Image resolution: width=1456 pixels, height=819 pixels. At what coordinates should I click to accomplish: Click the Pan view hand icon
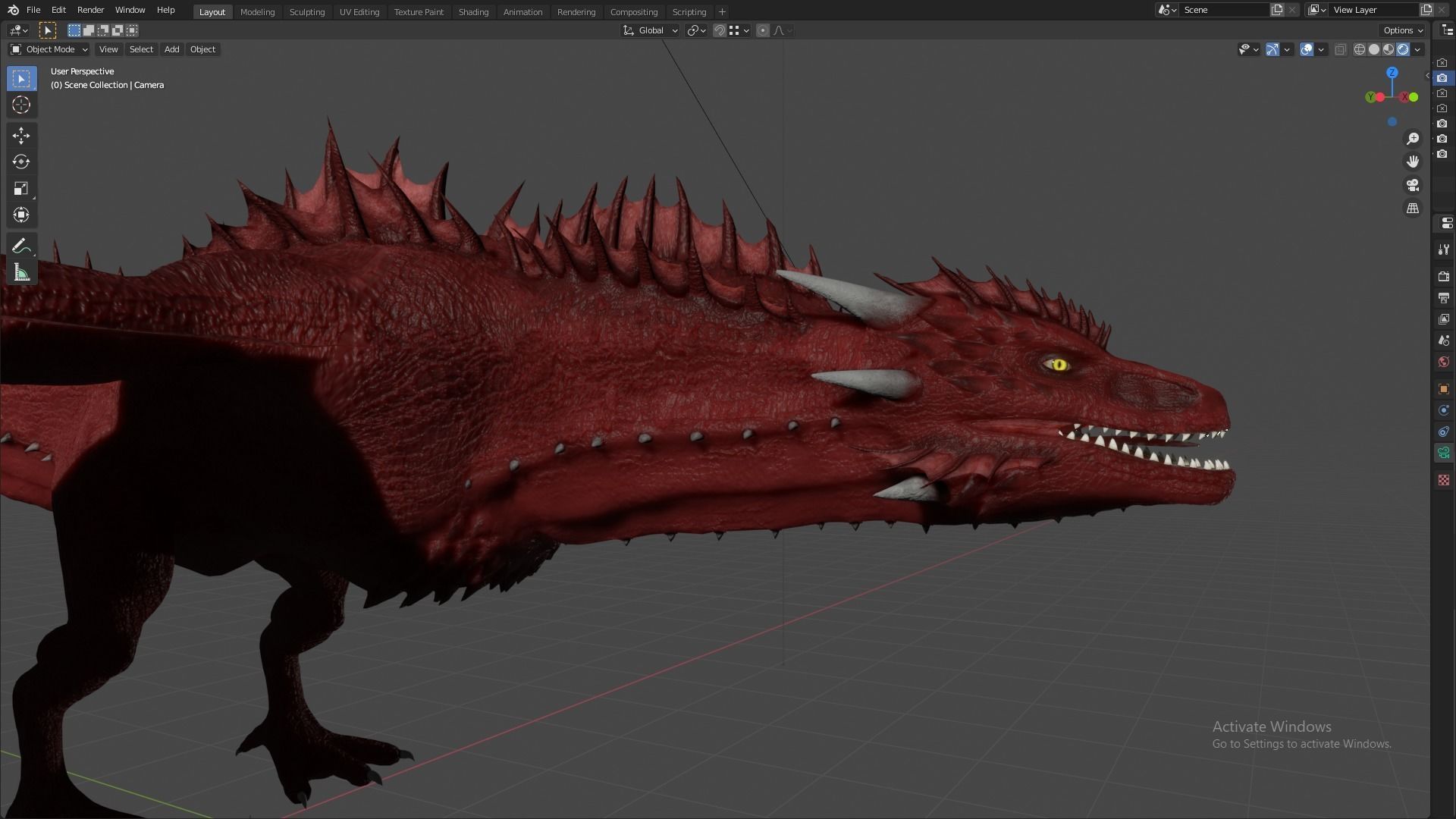(x=1413, y=162)
